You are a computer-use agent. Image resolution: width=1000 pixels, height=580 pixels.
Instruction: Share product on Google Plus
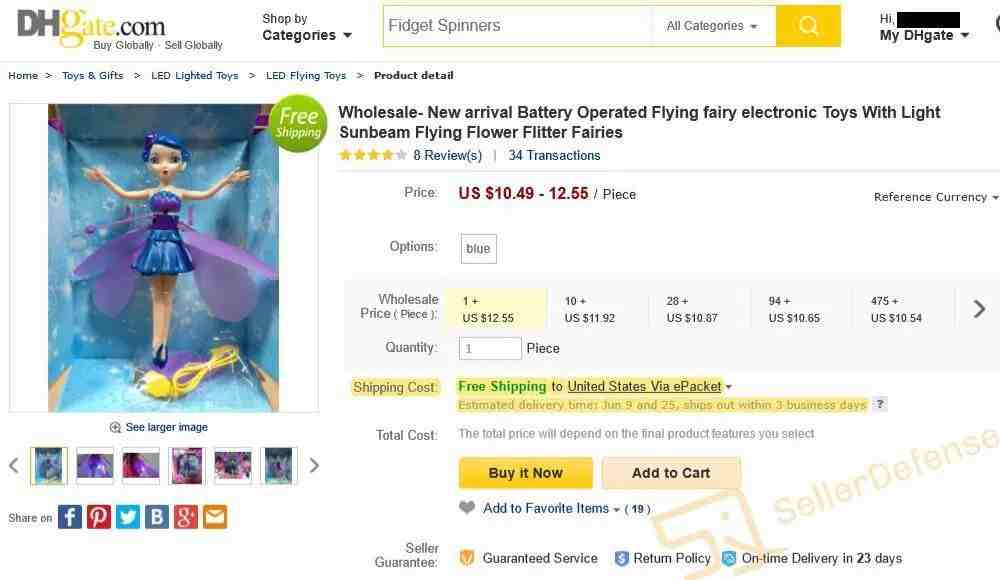tap(186, 517)
